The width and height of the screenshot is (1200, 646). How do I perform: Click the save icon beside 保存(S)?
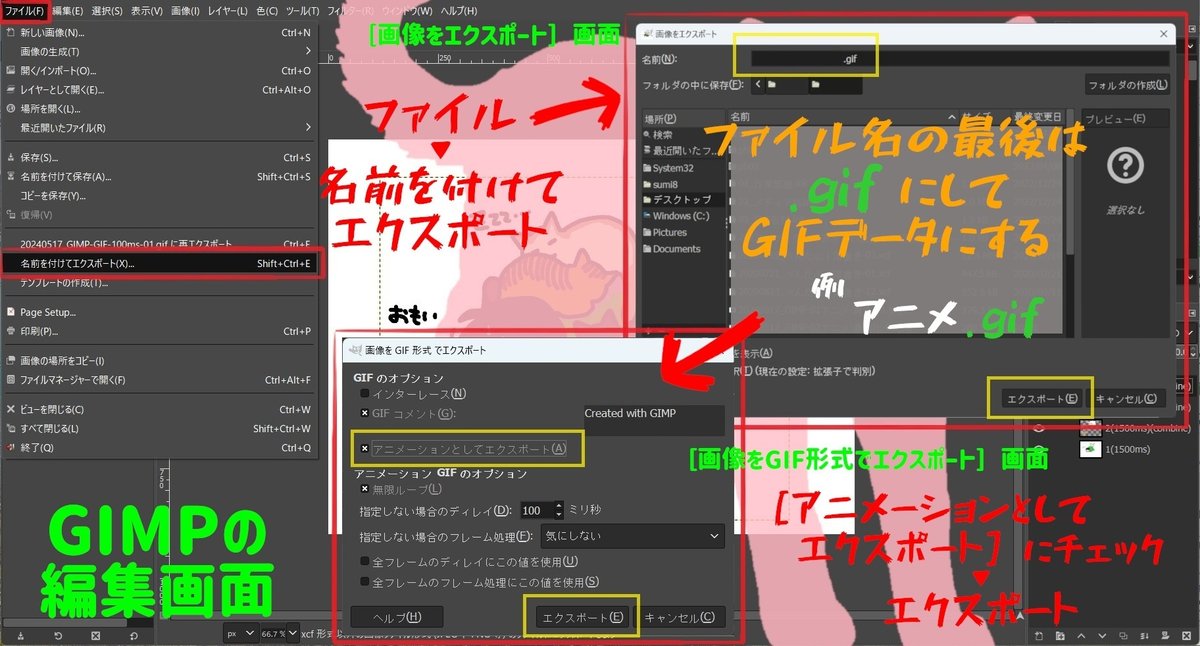(10, 157)
